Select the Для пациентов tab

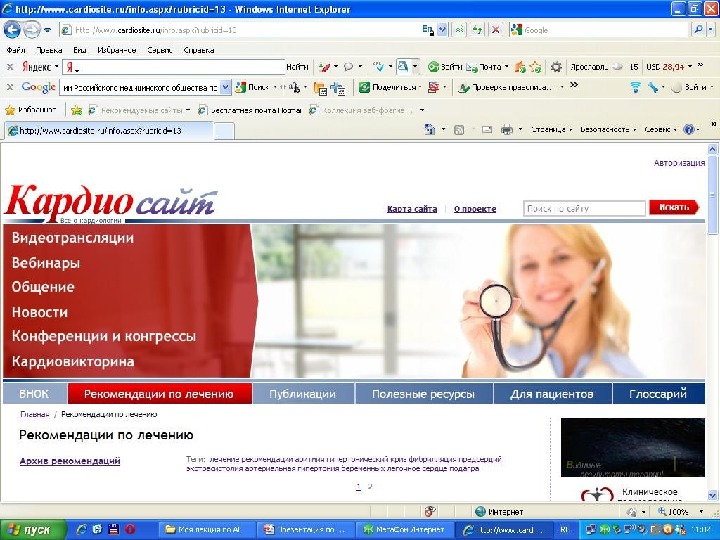click(x=552, y=394)
